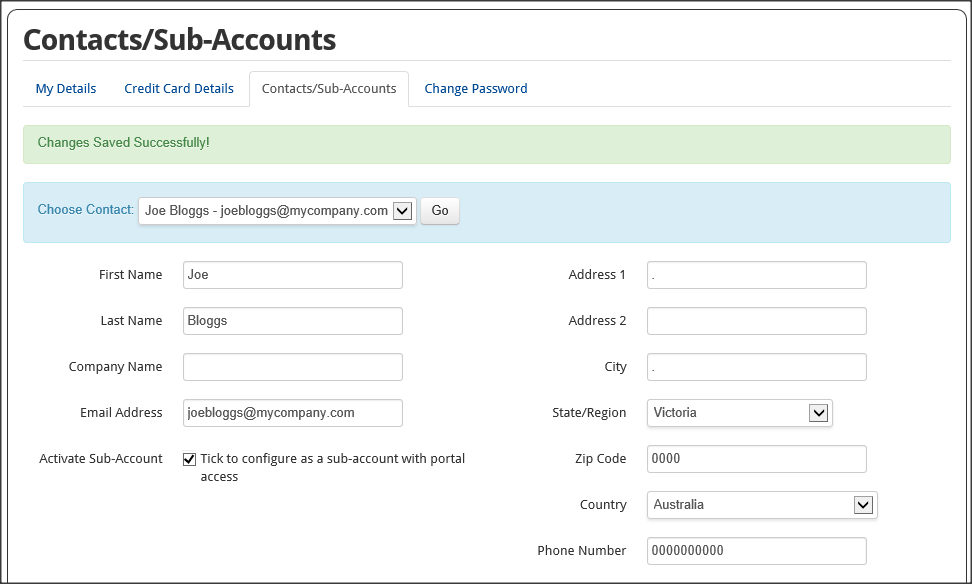972x584 pixels.
Task: Select the Zip Code field
Action: (757, 459)
